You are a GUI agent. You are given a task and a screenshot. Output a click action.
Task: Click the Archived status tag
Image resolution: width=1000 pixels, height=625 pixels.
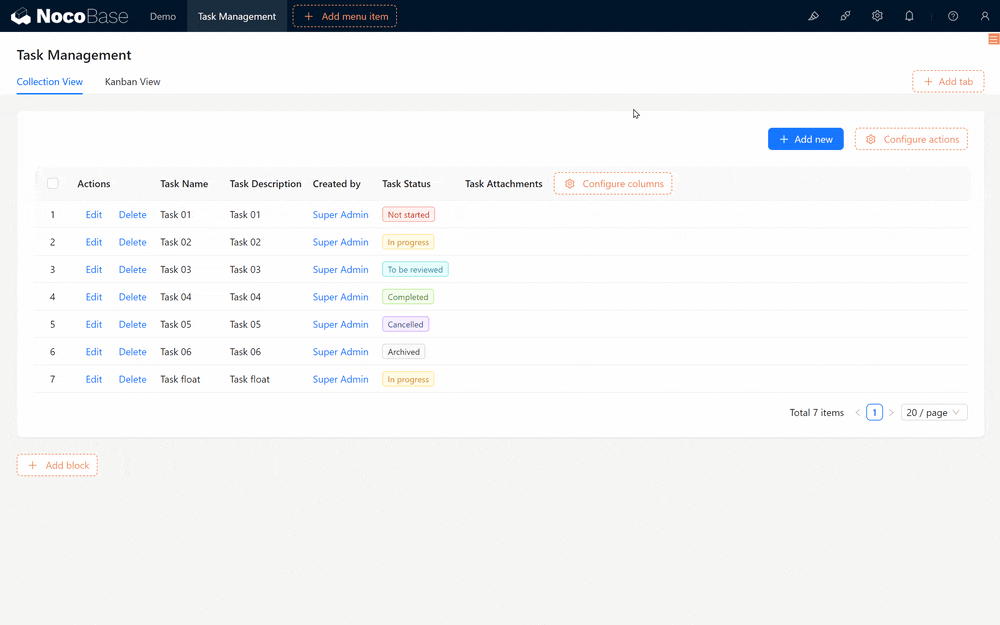coord(404,352)
